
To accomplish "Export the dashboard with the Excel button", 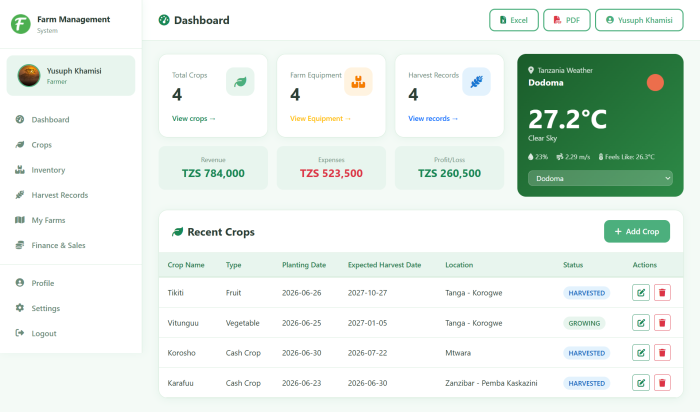I will tap(514, 20).
